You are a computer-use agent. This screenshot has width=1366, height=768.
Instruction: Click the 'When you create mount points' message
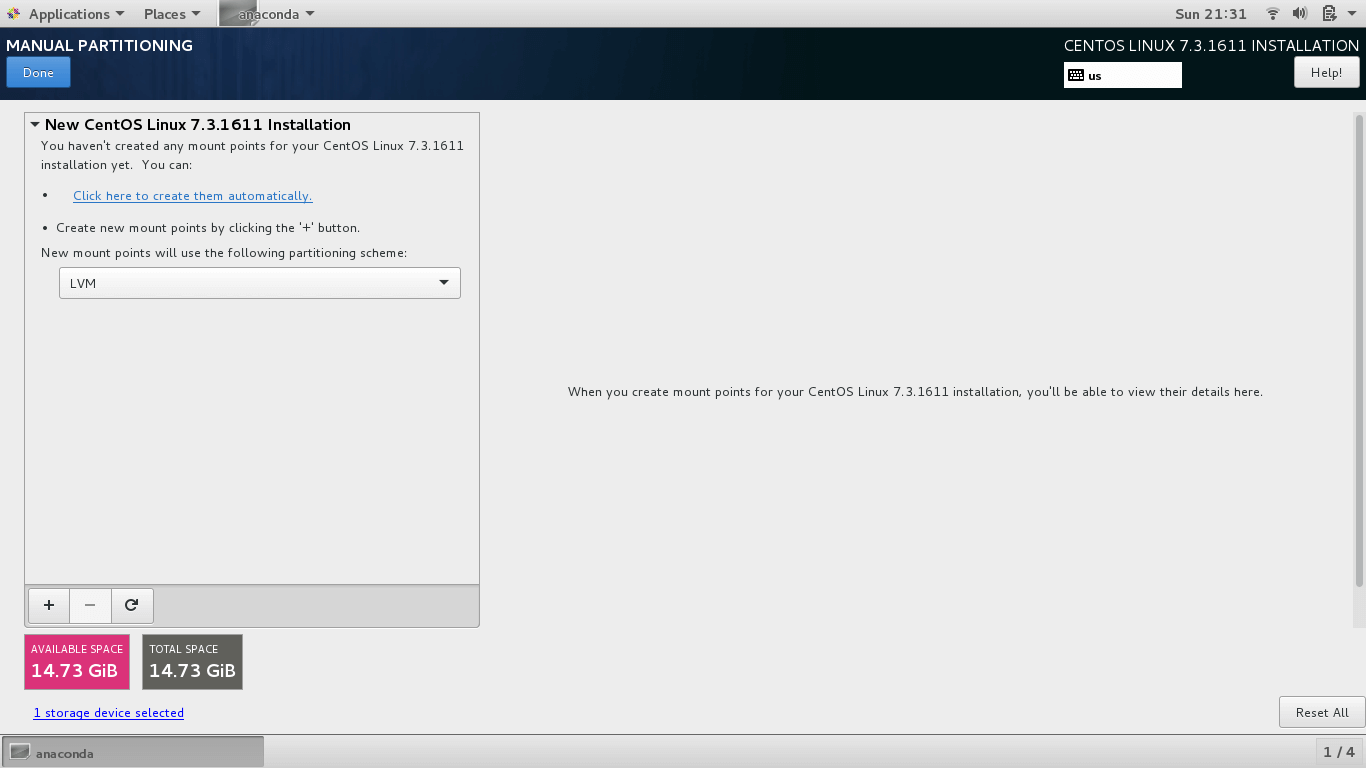(915, 392)
